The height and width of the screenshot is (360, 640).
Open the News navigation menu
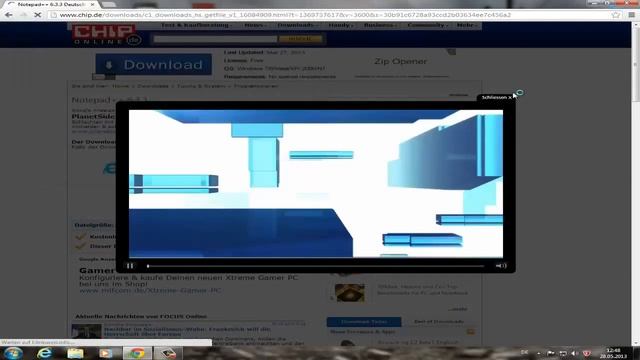[x=255, y=25]
